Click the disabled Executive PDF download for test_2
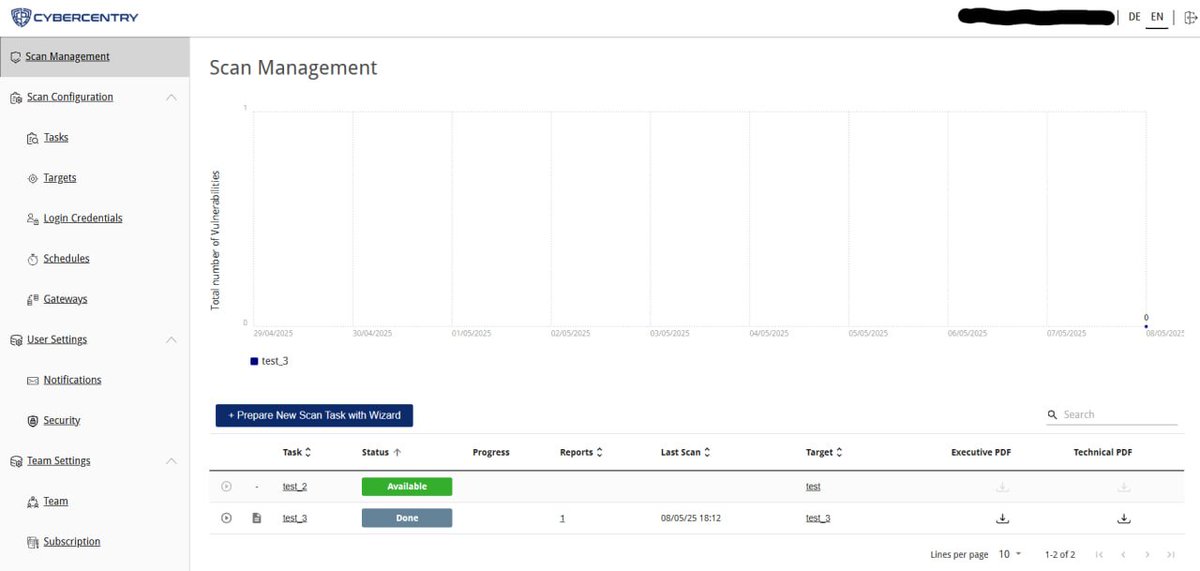This screenshot has height=571, width=1200. point(1002,487)
